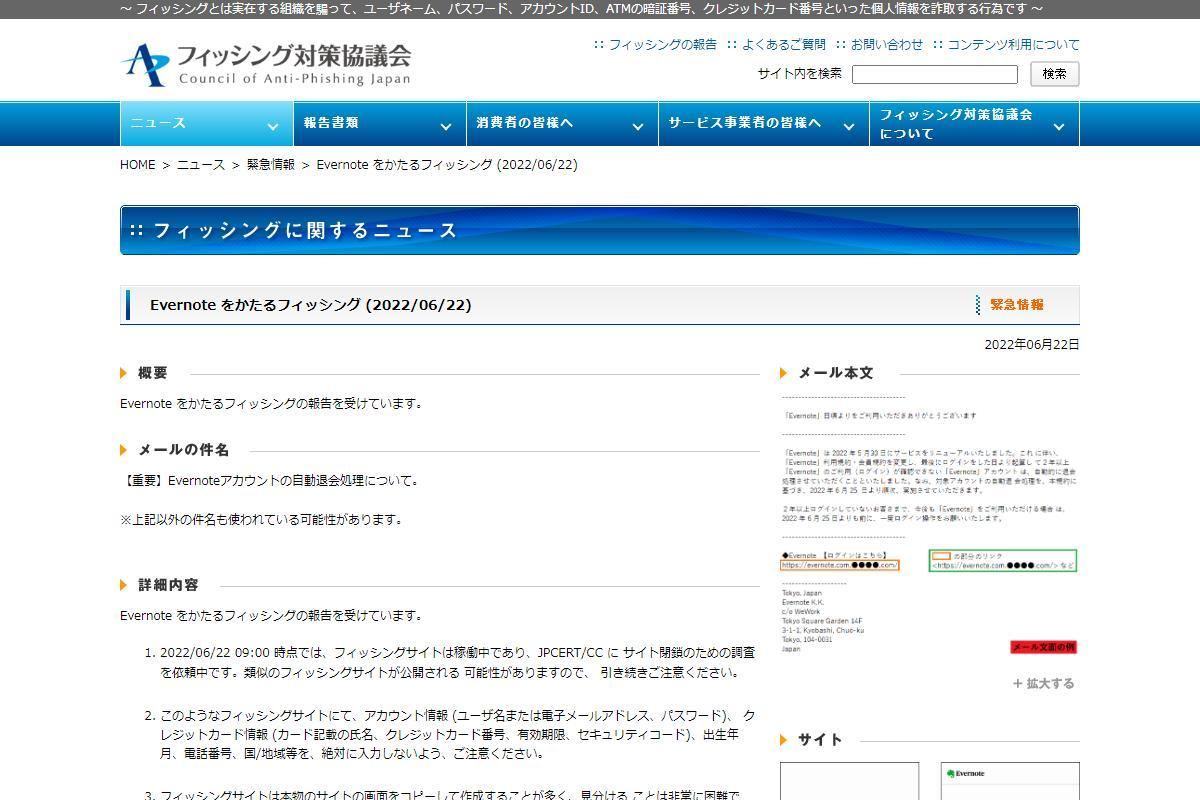Click the Council of Anti-Phishing Japan logo

pos(266,65)
